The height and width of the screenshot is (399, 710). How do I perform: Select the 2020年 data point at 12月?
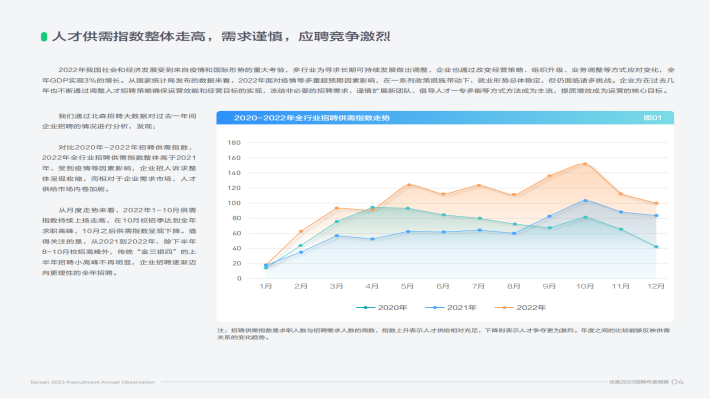(x=656, y=247)
